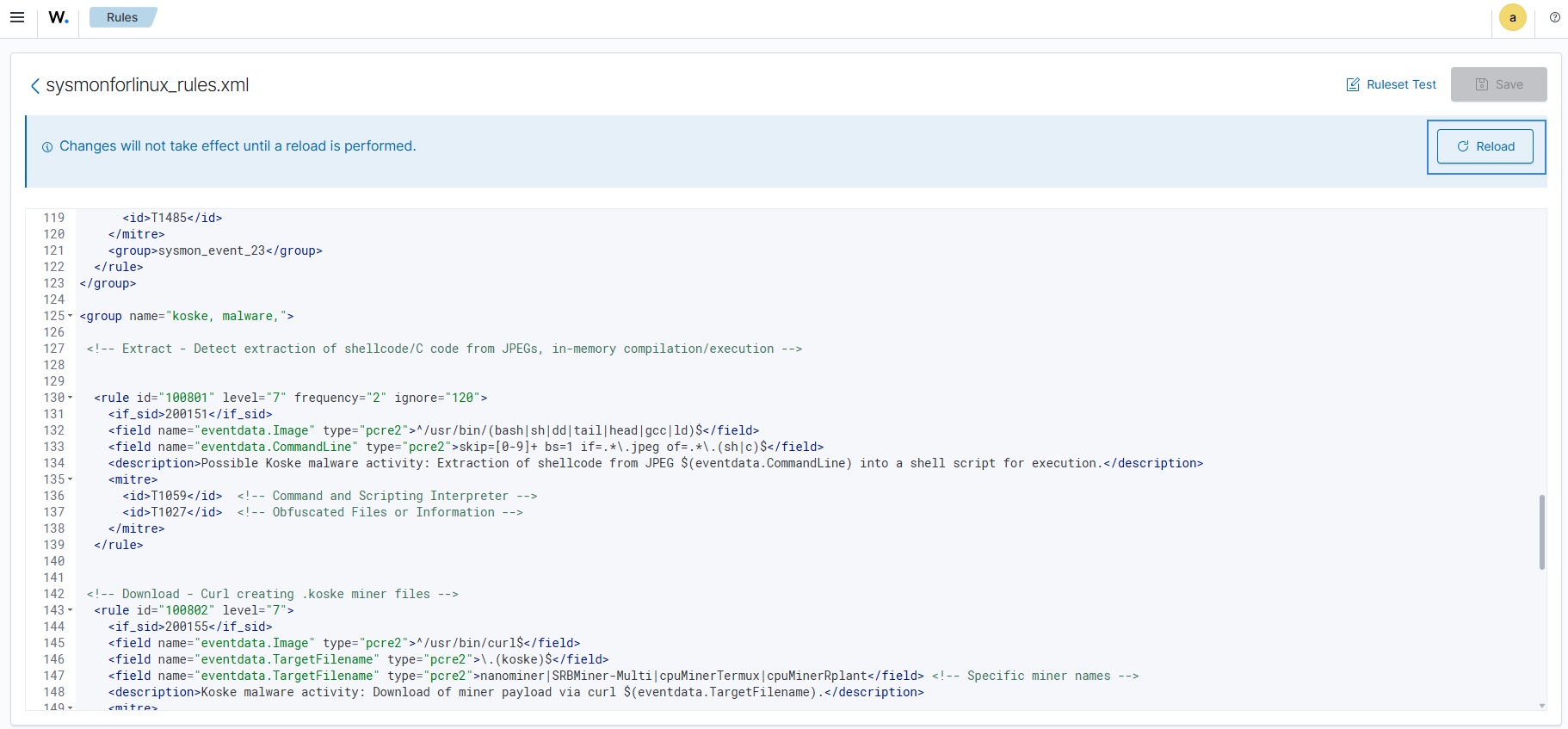Image resolution: width=1568 pixels, height=729 pixels.
Task: Click the 'Changes will not take effect' message
Action: 238,146
